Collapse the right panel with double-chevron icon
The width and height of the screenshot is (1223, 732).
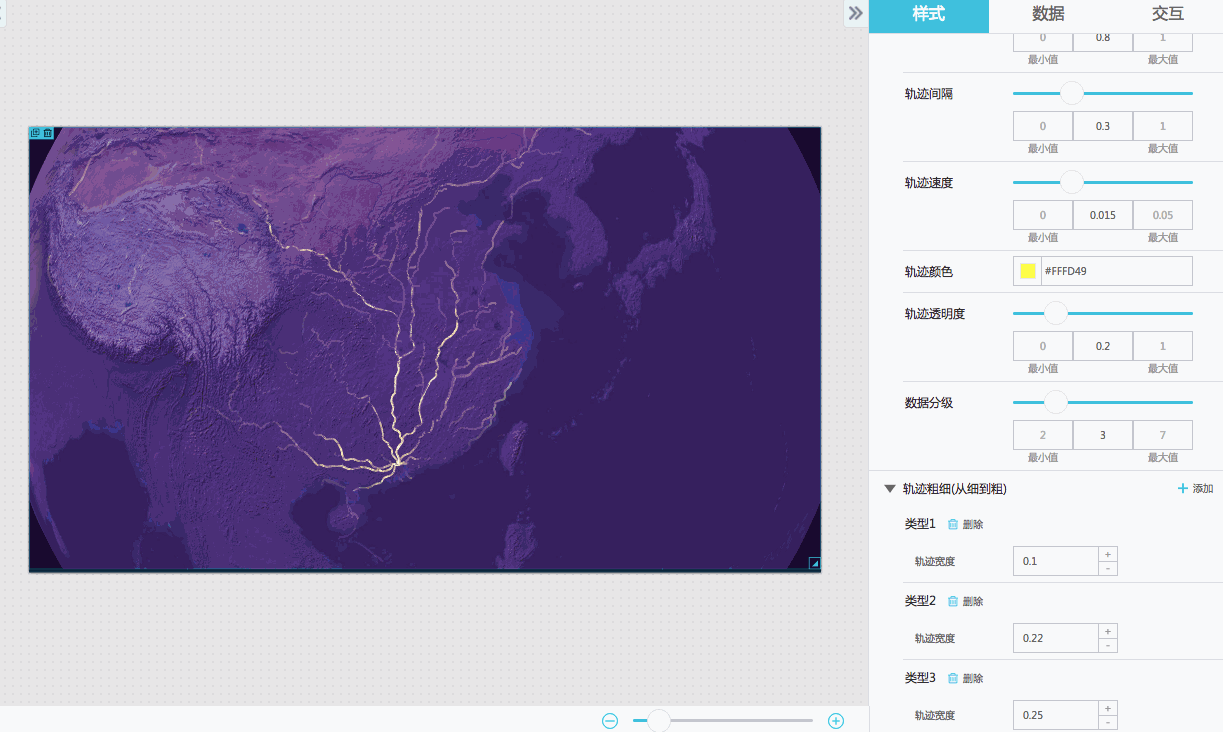point(855,13)
